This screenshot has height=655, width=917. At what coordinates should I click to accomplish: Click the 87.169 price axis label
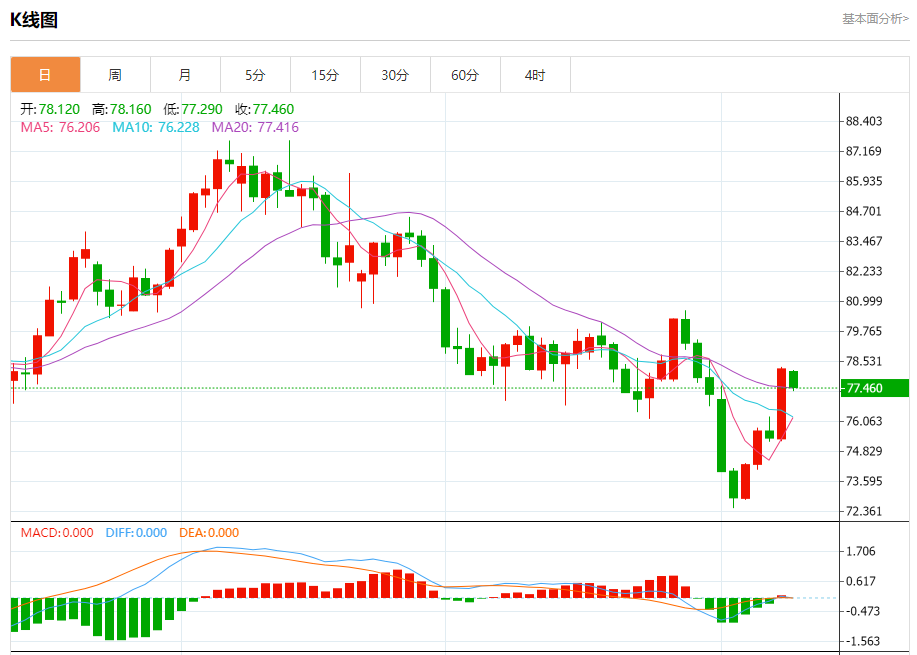coord(864,151)
